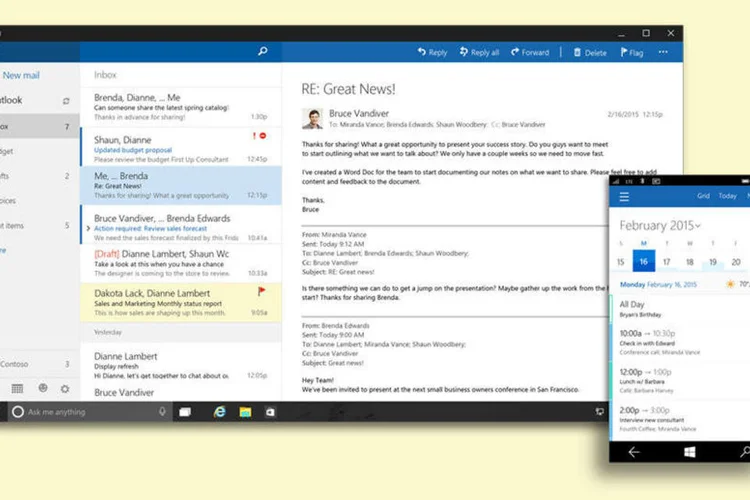Open Dianne Lambert Display refresh email

point(181,365)
